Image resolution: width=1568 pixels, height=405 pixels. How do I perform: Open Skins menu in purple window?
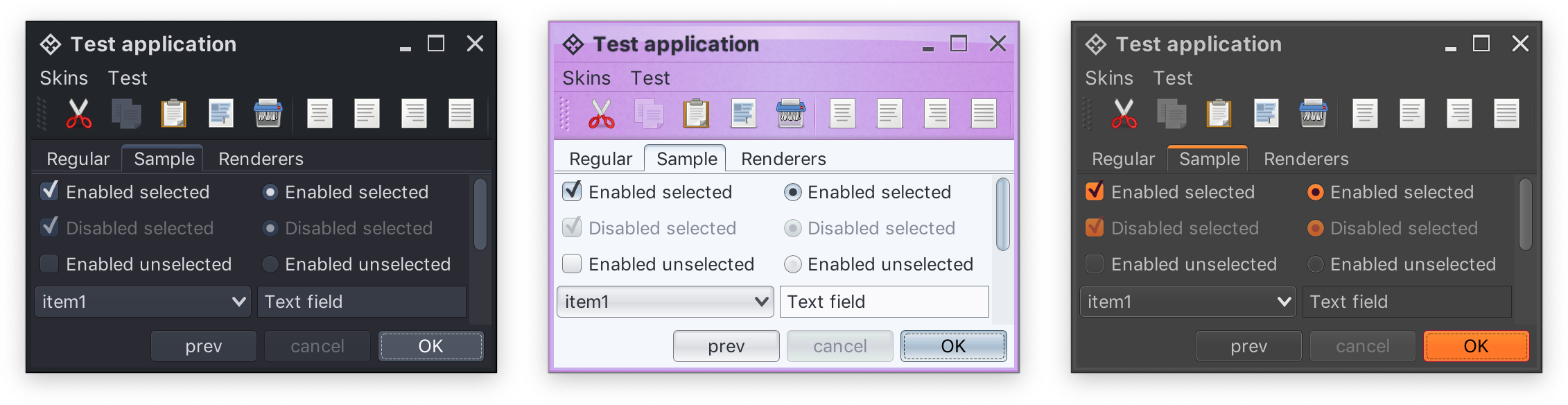coord(586,78)
